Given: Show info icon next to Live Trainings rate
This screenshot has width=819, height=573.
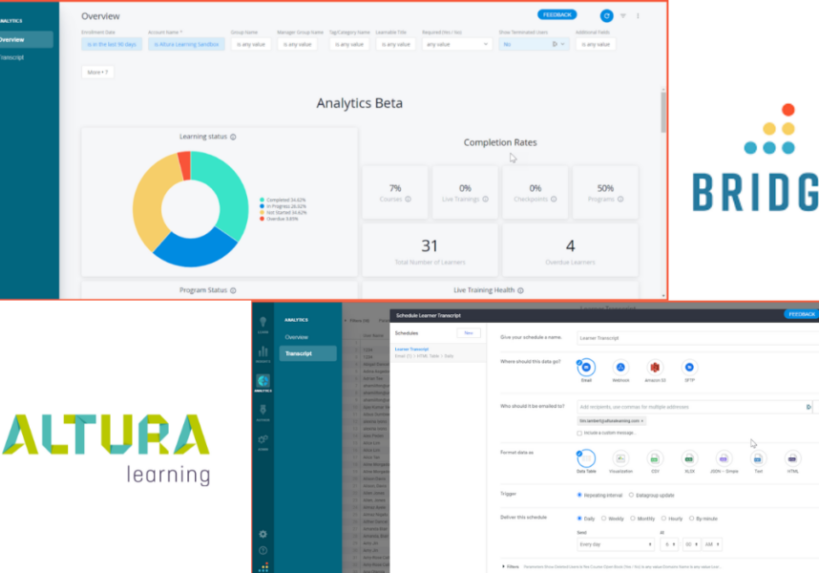Looking at the screenshot, I should 485,199.
